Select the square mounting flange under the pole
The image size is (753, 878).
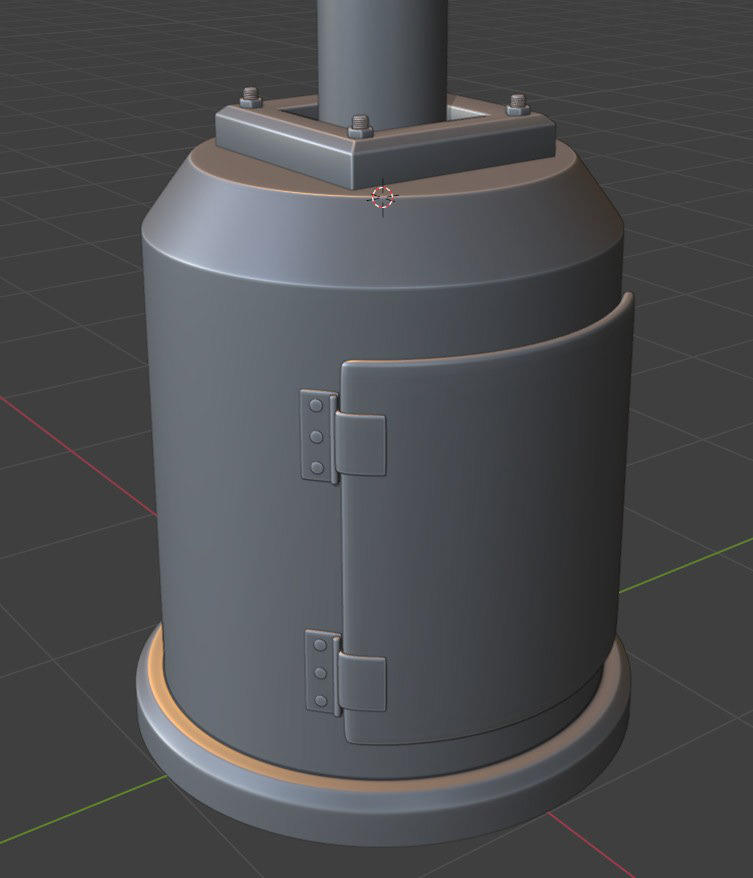[x=385, y=140]
